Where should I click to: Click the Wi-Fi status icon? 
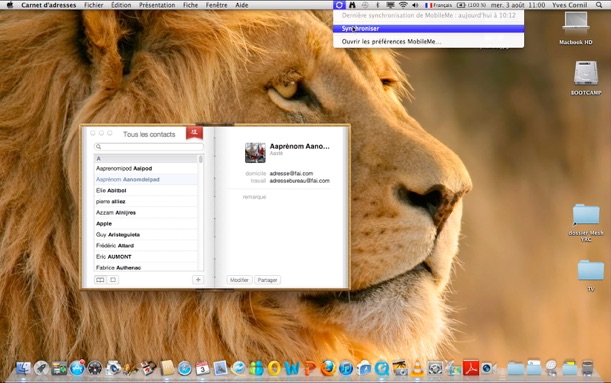[x=403, y=5]
